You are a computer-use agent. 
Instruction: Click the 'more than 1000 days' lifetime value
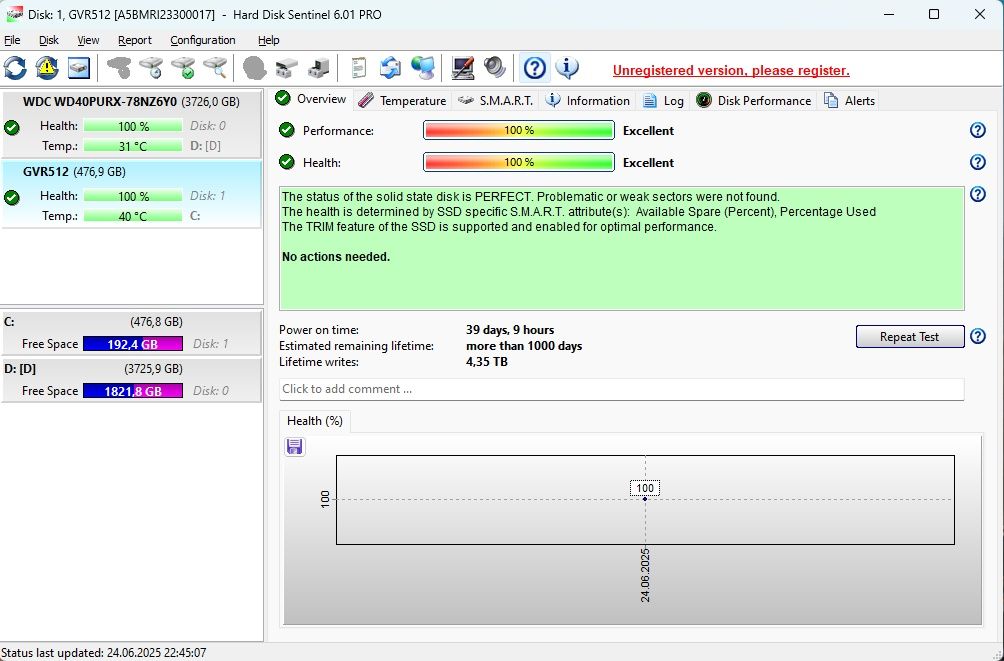click(x=524, y=346)
